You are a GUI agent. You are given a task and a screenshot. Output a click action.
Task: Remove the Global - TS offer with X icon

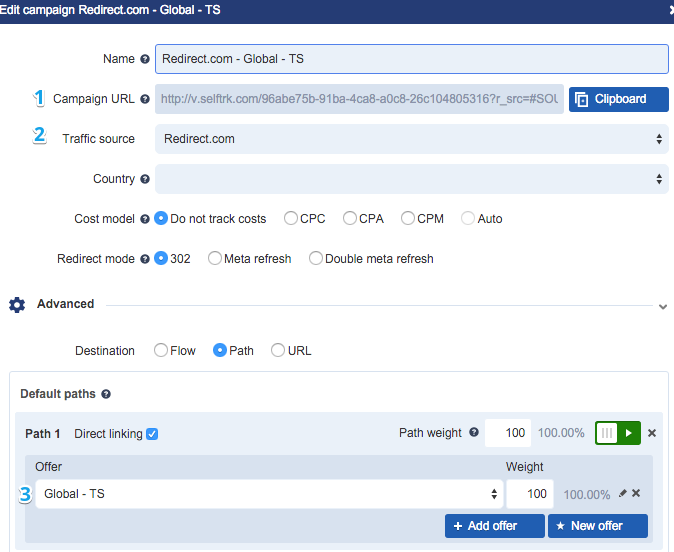point(636,493)
